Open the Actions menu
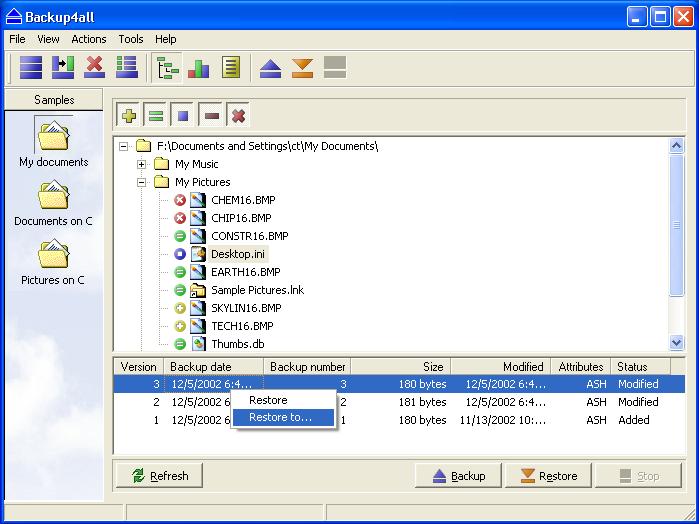This screenshot has height=524, width=699. (x=89, y=39)
